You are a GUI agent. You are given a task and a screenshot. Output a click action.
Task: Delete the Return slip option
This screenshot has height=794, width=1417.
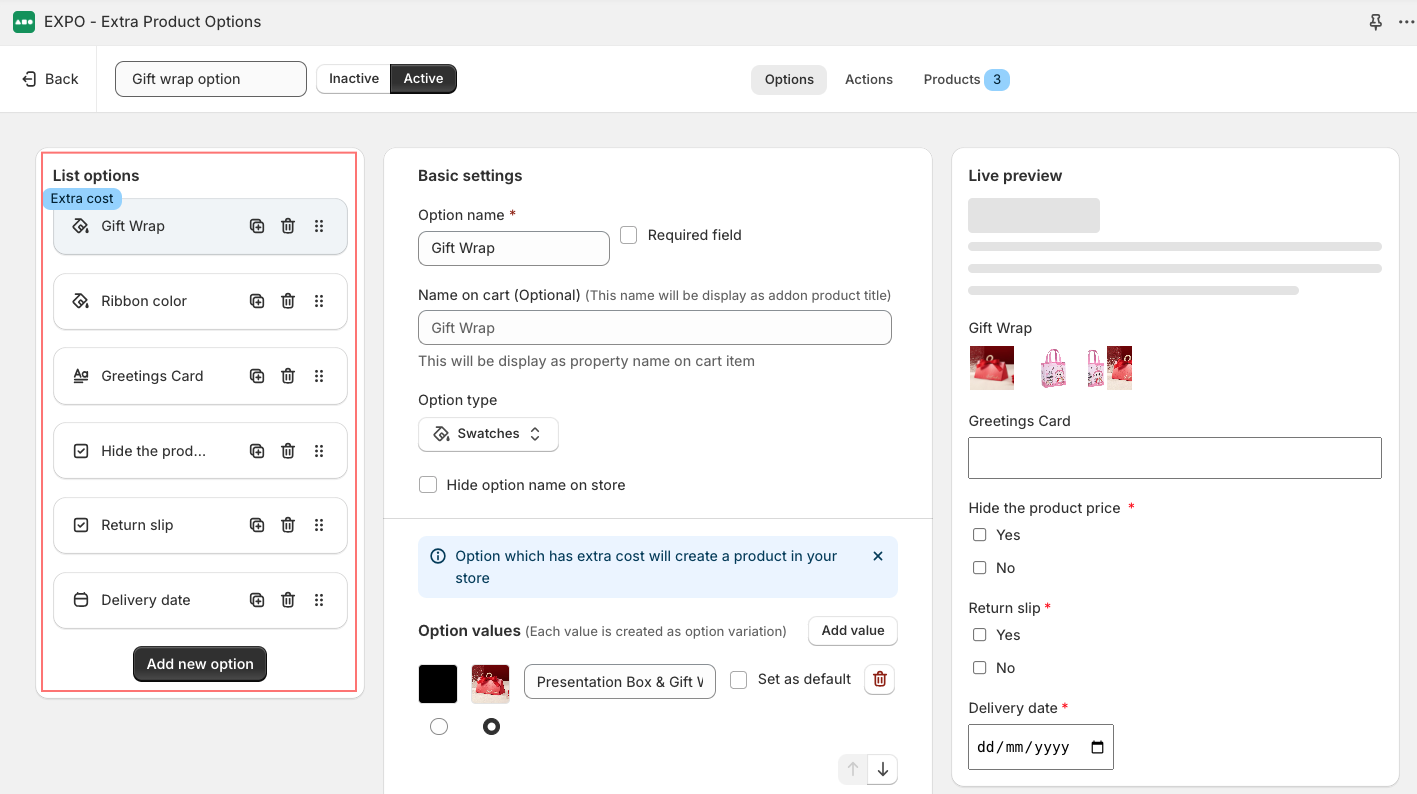click(288, 525)
